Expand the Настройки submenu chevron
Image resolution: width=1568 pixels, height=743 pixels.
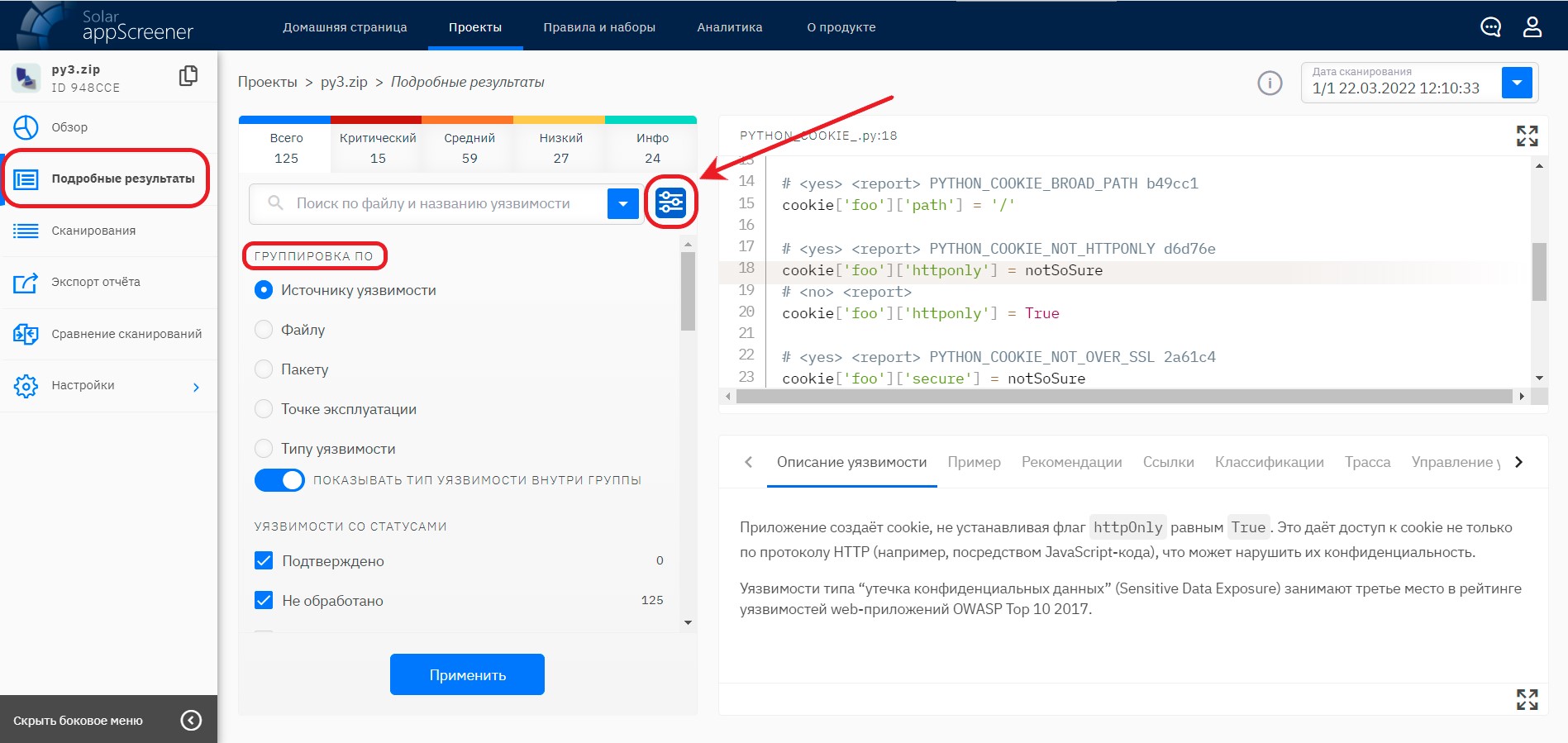click(x=196, y=387)
